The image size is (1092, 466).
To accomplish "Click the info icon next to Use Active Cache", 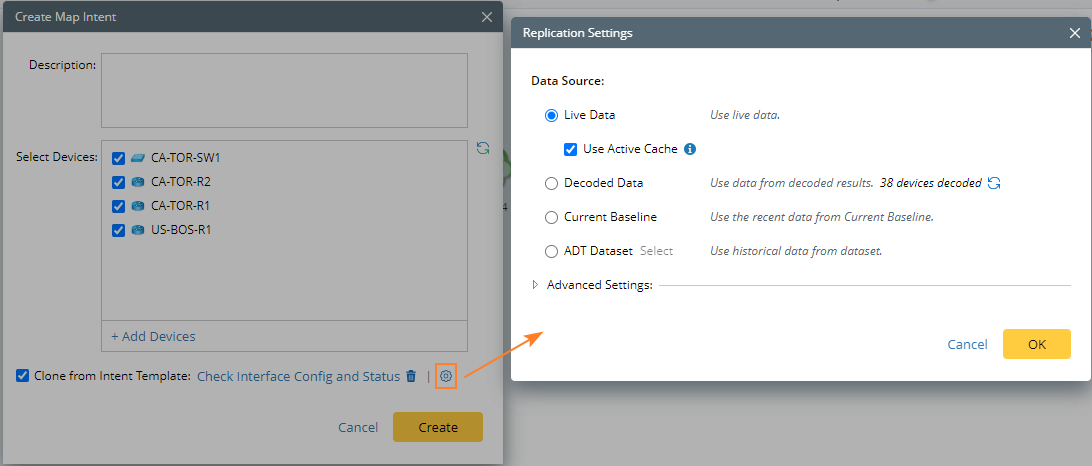I will tap(690, 149).
